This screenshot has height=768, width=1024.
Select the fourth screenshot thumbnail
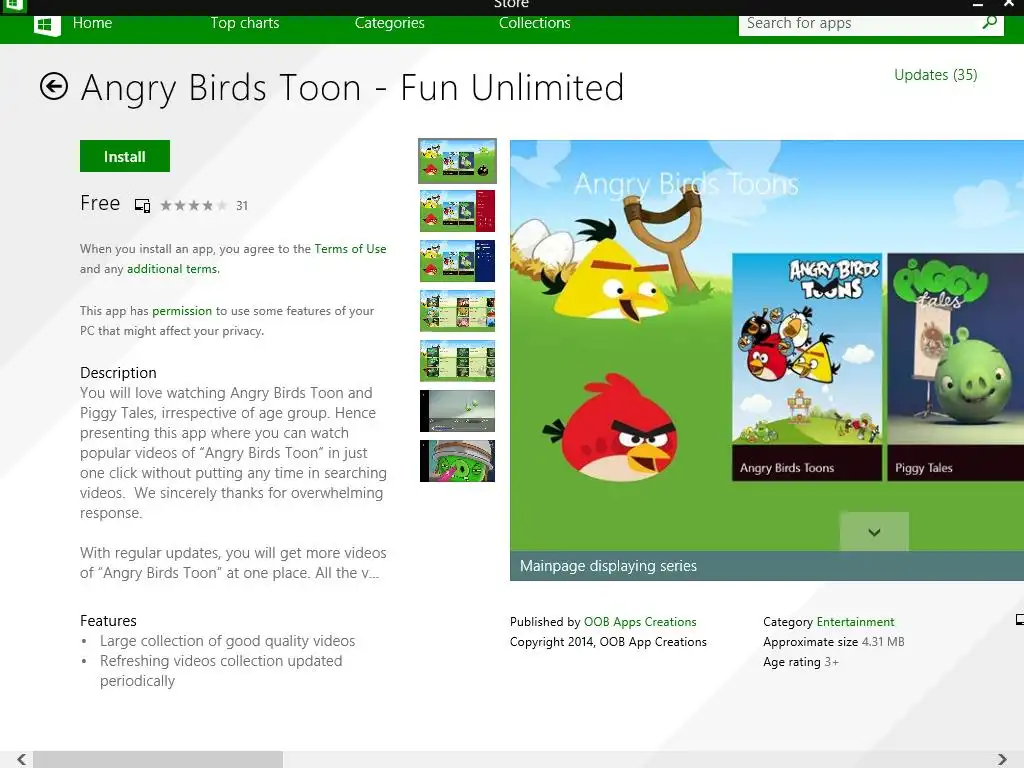(457, 311)
